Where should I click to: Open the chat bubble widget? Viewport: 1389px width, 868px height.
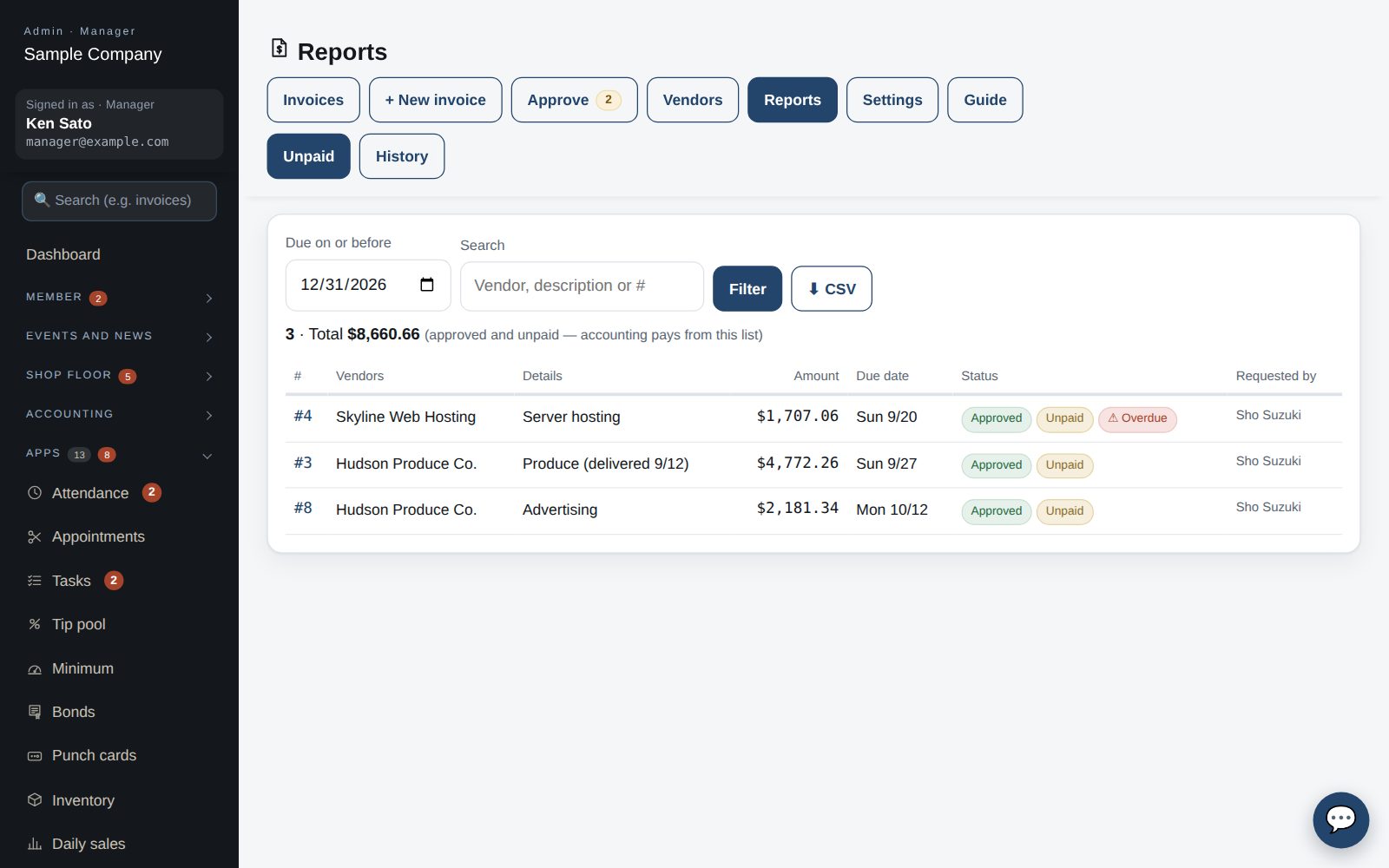click(1340, 819)
